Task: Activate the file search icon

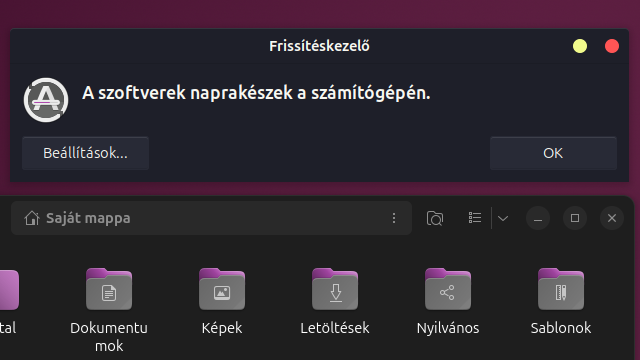Action: point(435,218)
